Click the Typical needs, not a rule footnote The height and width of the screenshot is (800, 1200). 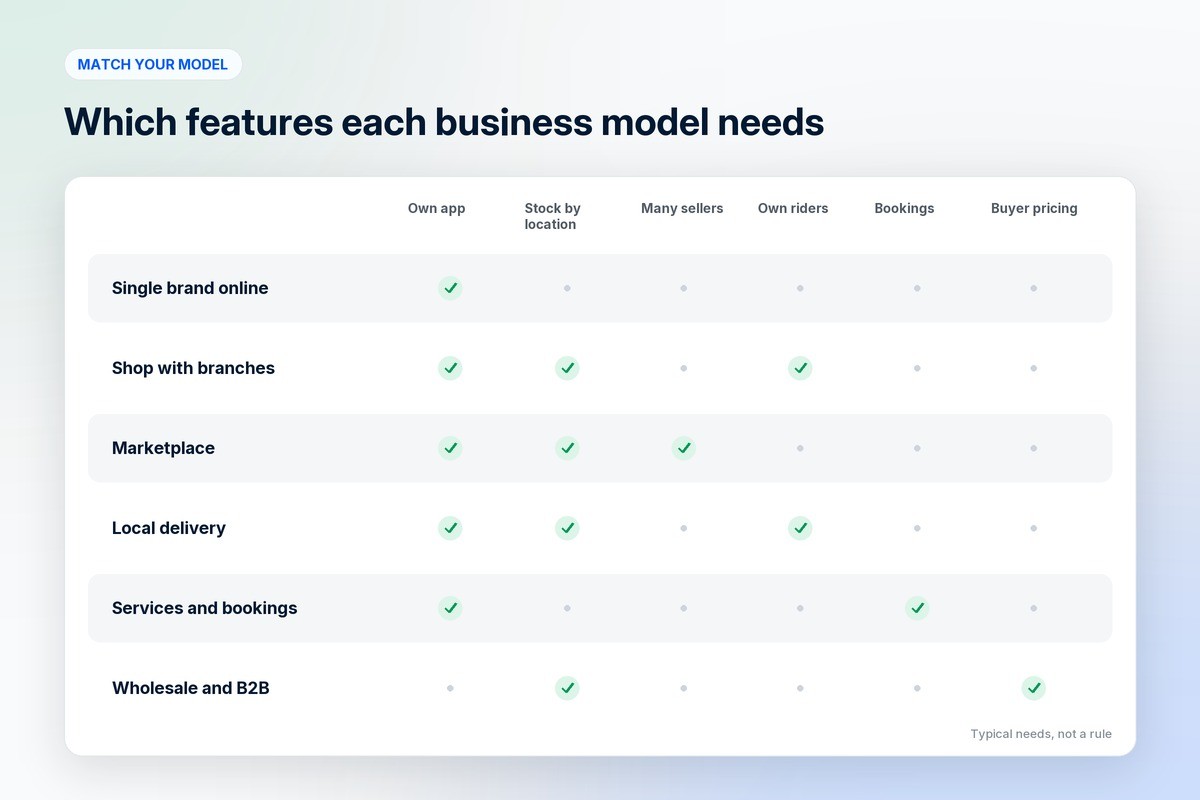click(1041, 734)
